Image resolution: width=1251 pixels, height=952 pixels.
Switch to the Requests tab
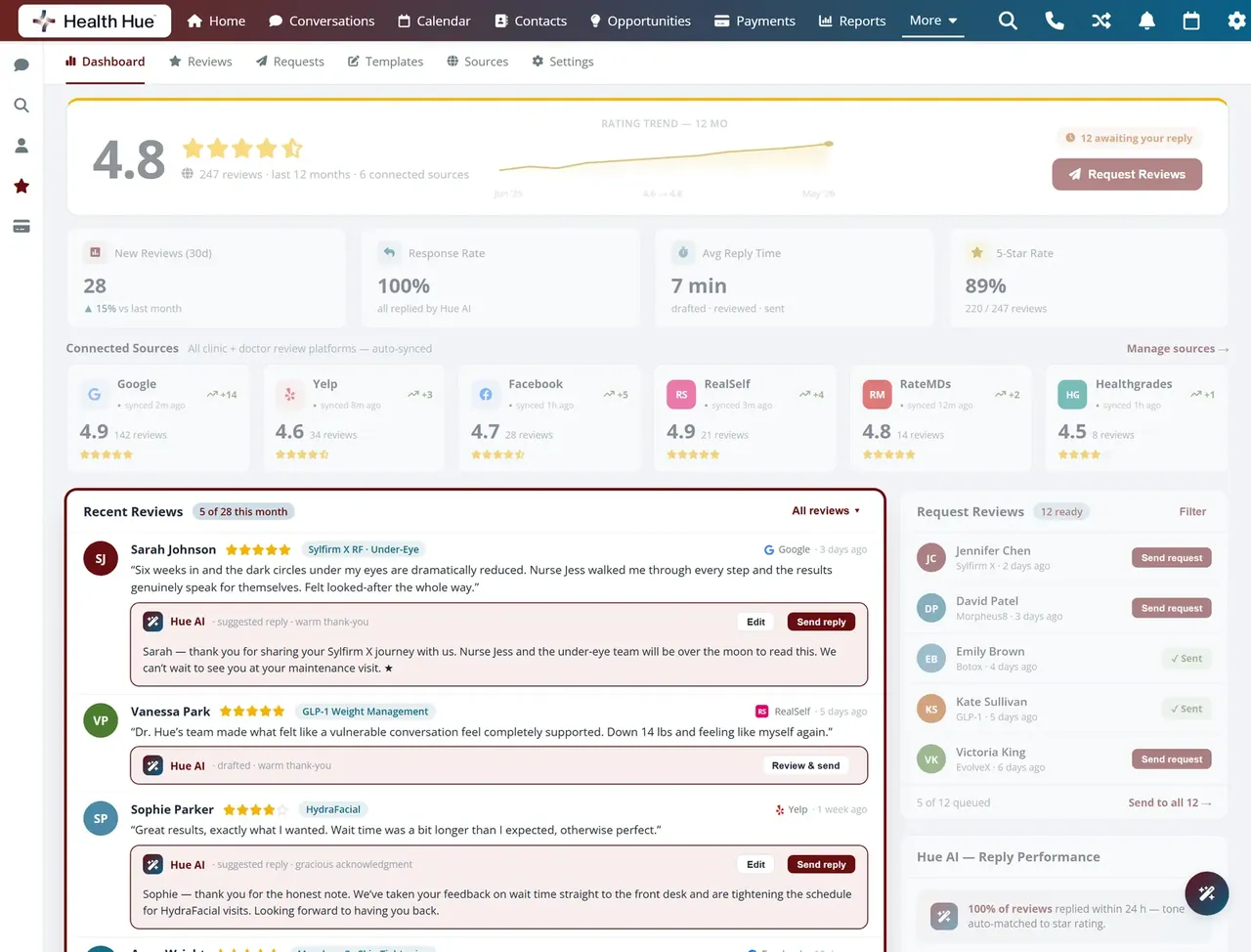tap(290, 62)
